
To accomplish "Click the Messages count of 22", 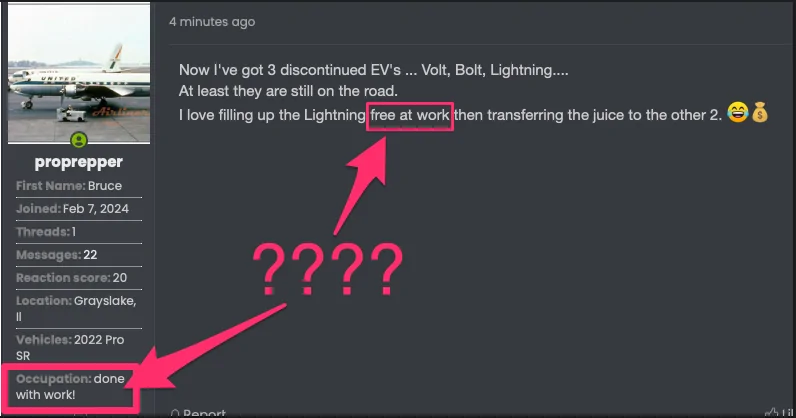I will [x=90, y=255].
